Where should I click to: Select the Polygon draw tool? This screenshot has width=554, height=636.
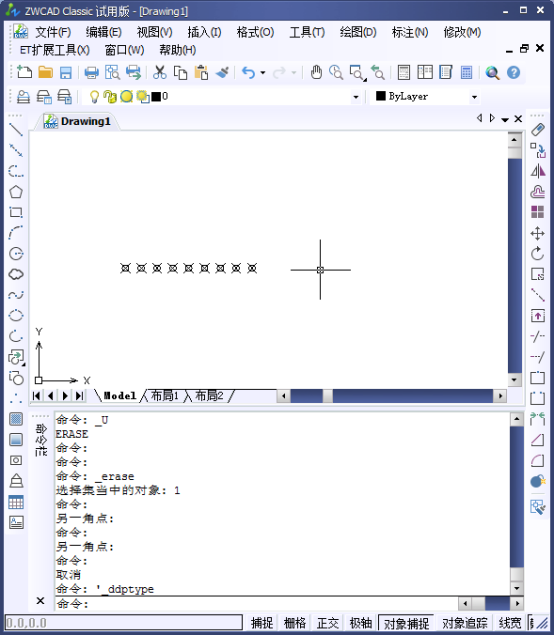click(16, 192)
